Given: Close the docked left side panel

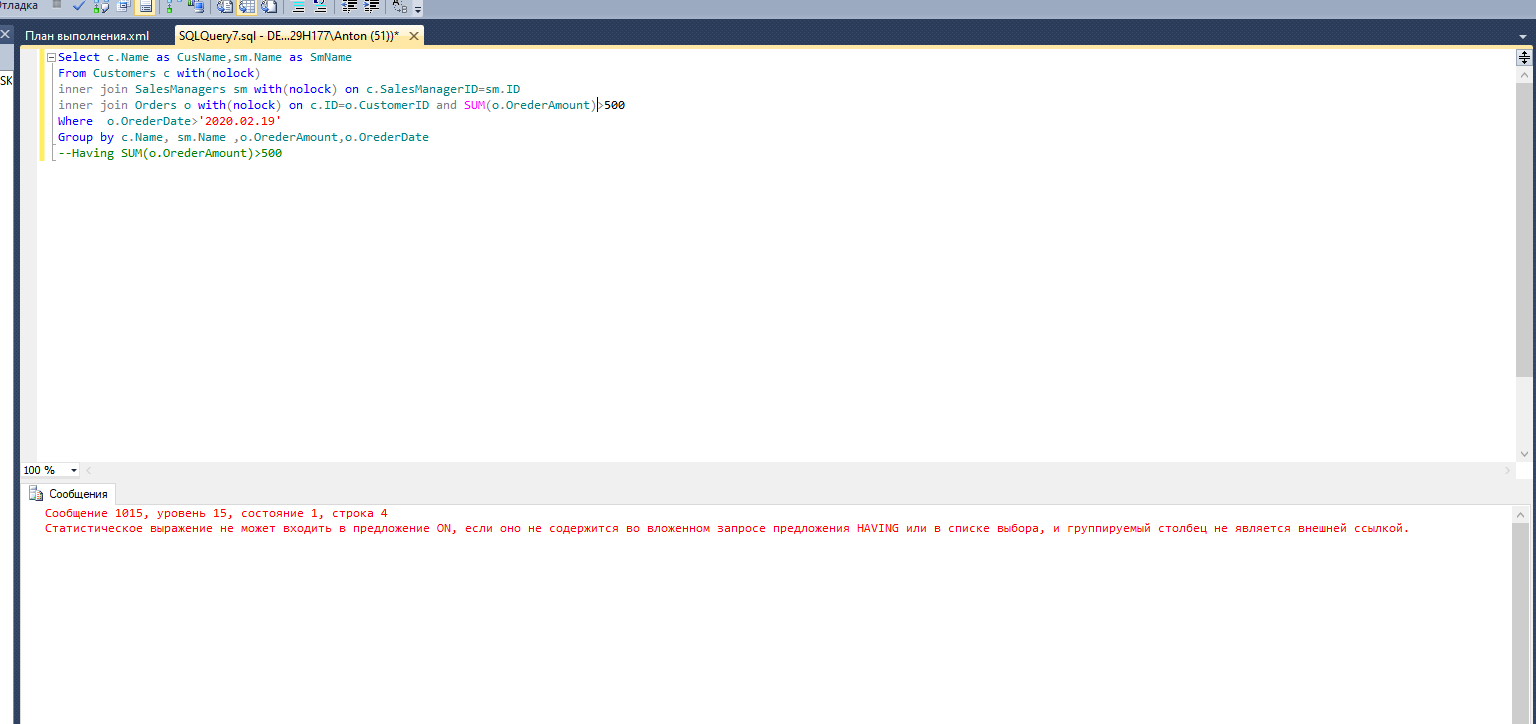Looking at the screenshot, I should pos(5,34).
